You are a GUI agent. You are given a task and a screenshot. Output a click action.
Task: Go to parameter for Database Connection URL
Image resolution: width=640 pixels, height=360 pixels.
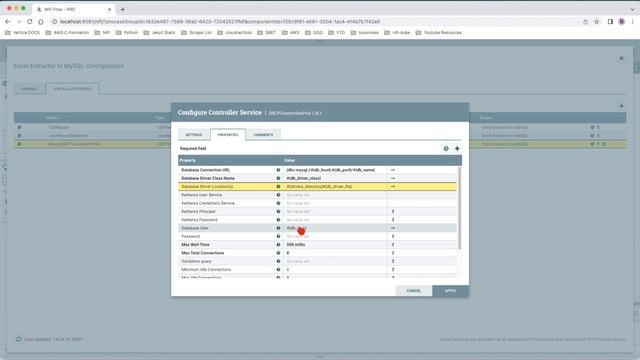coord(393,170)
